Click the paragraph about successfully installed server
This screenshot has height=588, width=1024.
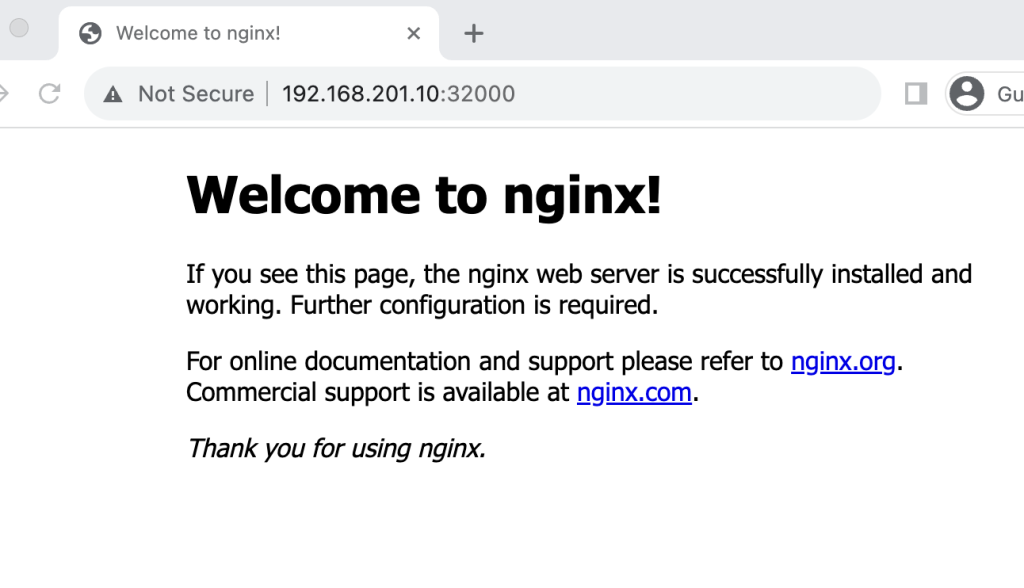[579, 289]
